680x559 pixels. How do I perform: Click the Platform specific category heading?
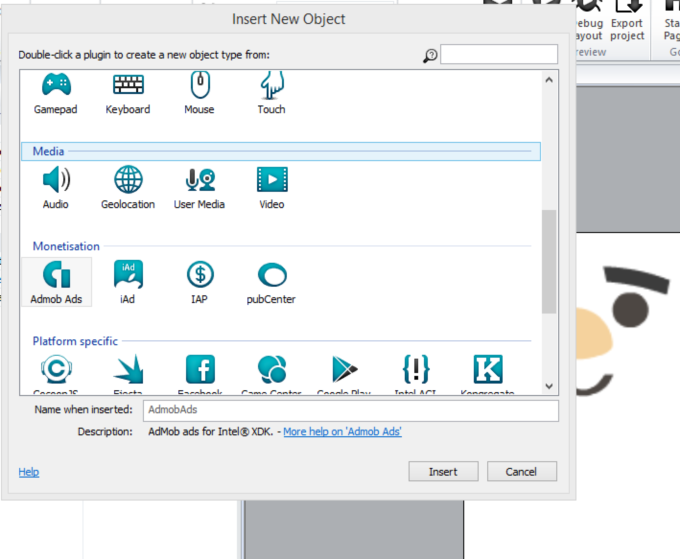[x=75, y=341]
